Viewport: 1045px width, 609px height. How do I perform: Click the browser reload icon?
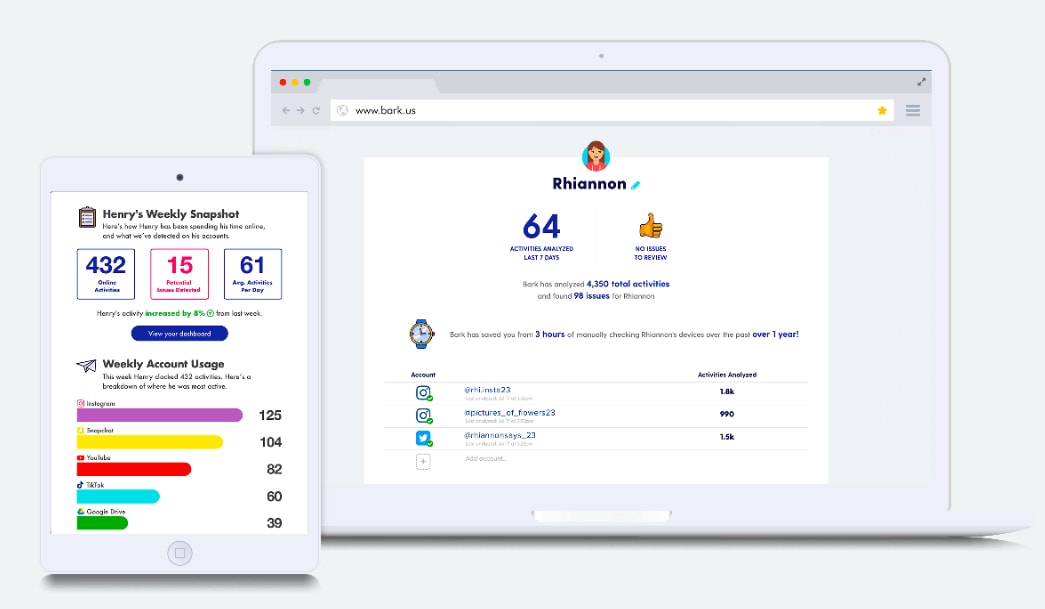[316, 110]
